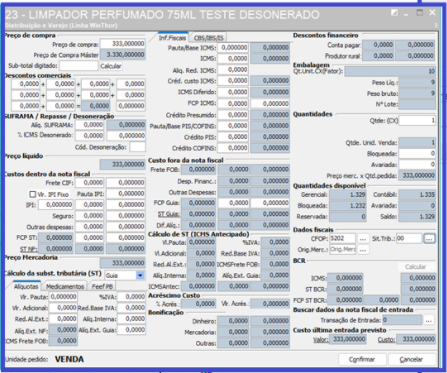Click the Sub-total digitado input
447x373 pixels.
pos(78,65)
